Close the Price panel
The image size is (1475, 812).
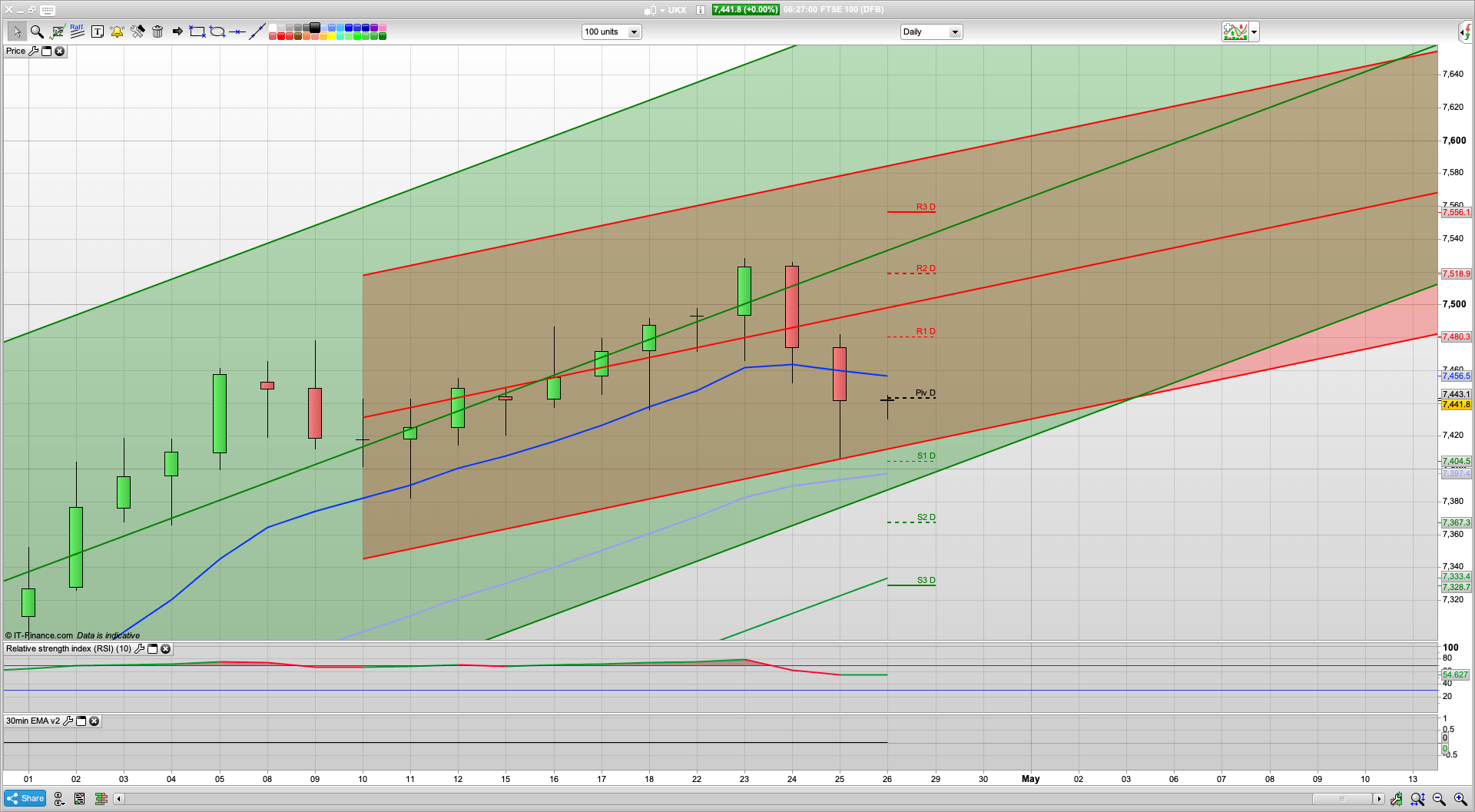point(59,51)
